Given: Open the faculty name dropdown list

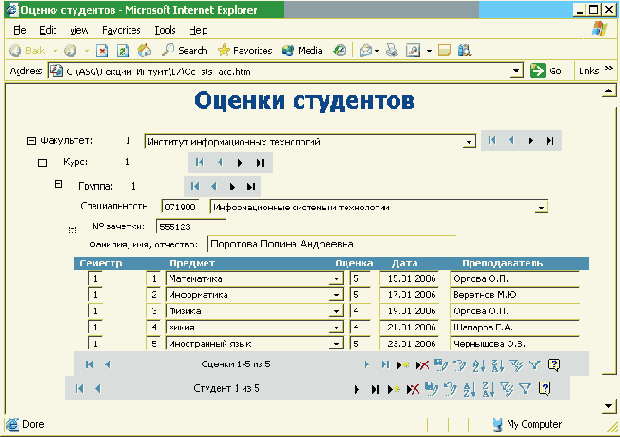Looking at the screenshot, I should coord(469,142).
